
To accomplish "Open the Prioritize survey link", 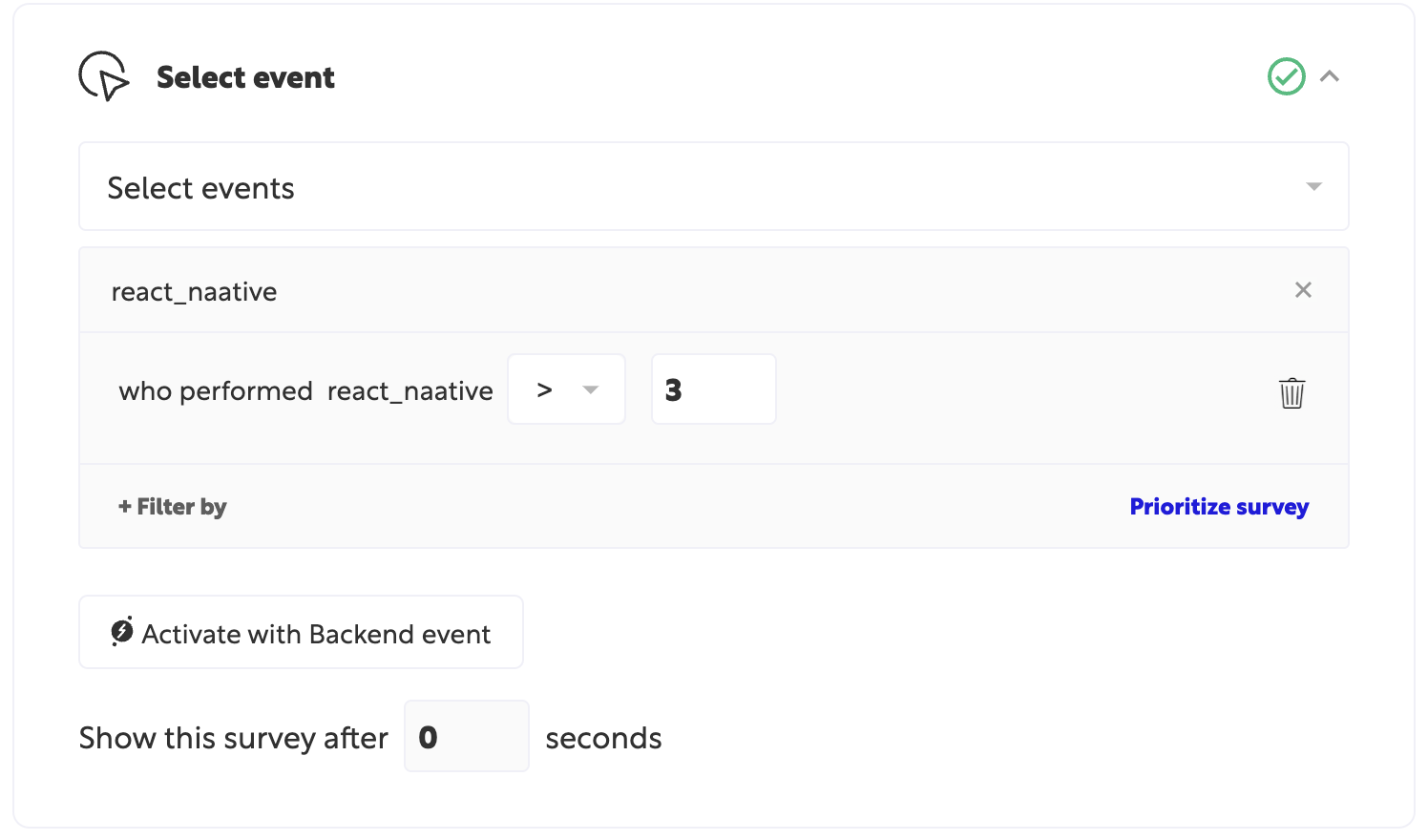I will (x=1219, y=507).
